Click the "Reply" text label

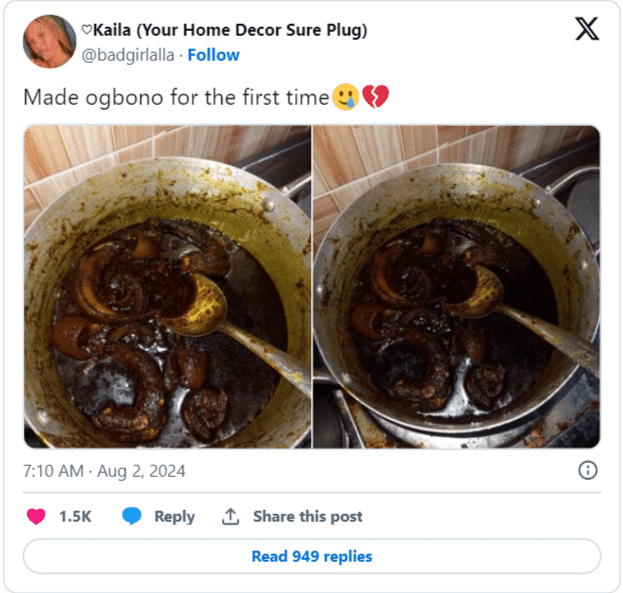174,516
